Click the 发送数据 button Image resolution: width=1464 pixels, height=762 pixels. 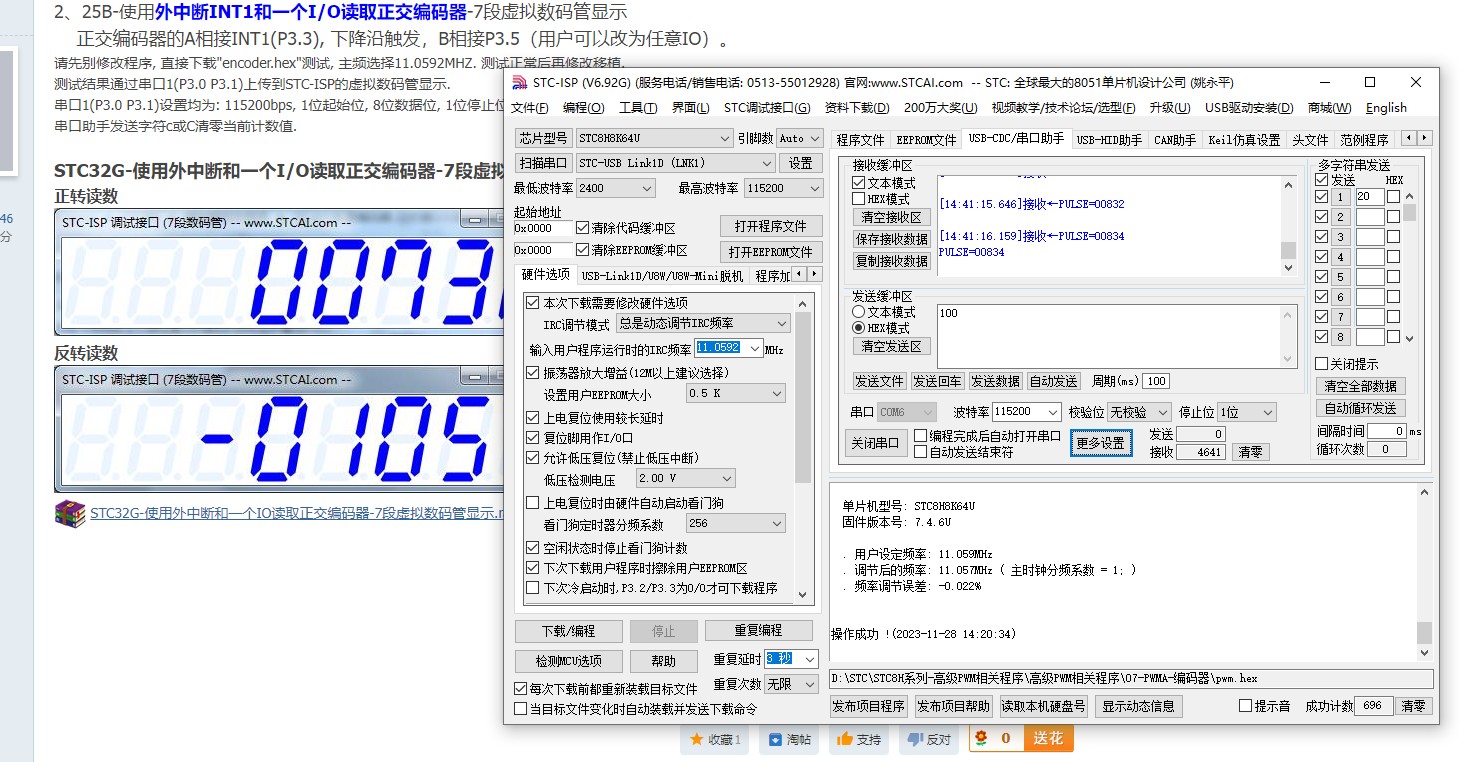[x=995, y=381]
